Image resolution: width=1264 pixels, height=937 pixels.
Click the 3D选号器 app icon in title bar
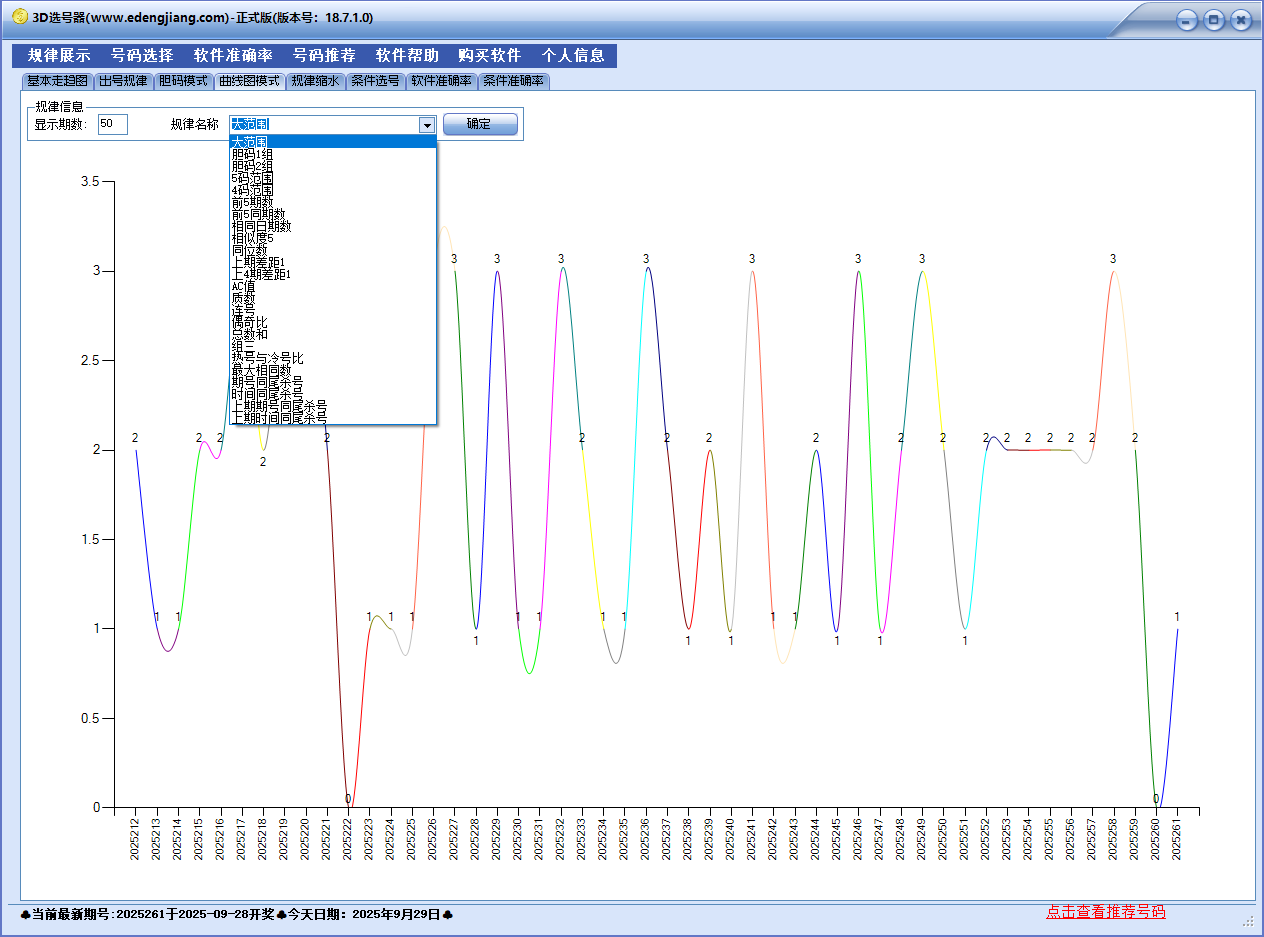(19, 17)
